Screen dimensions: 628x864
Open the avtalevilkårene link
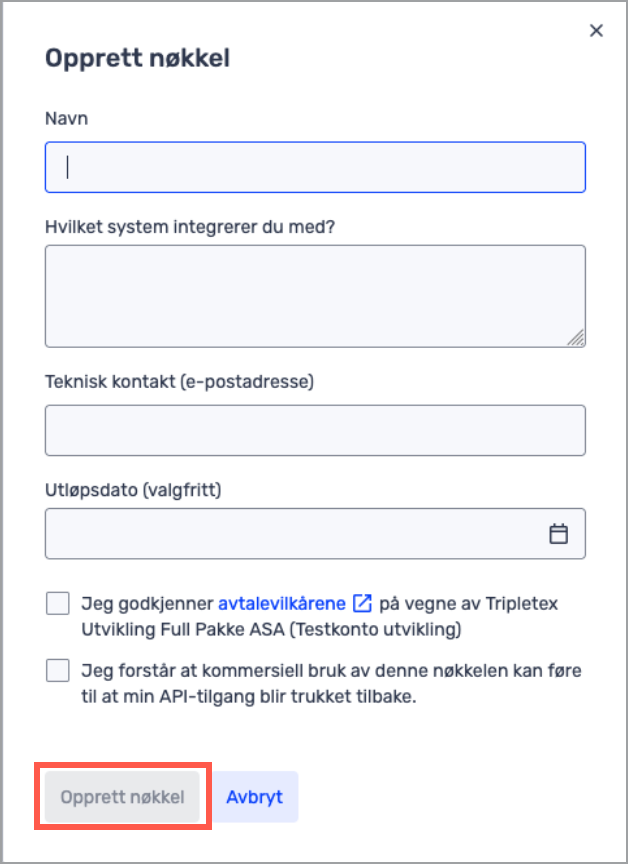pyautogui.click(x=281, y=603)
